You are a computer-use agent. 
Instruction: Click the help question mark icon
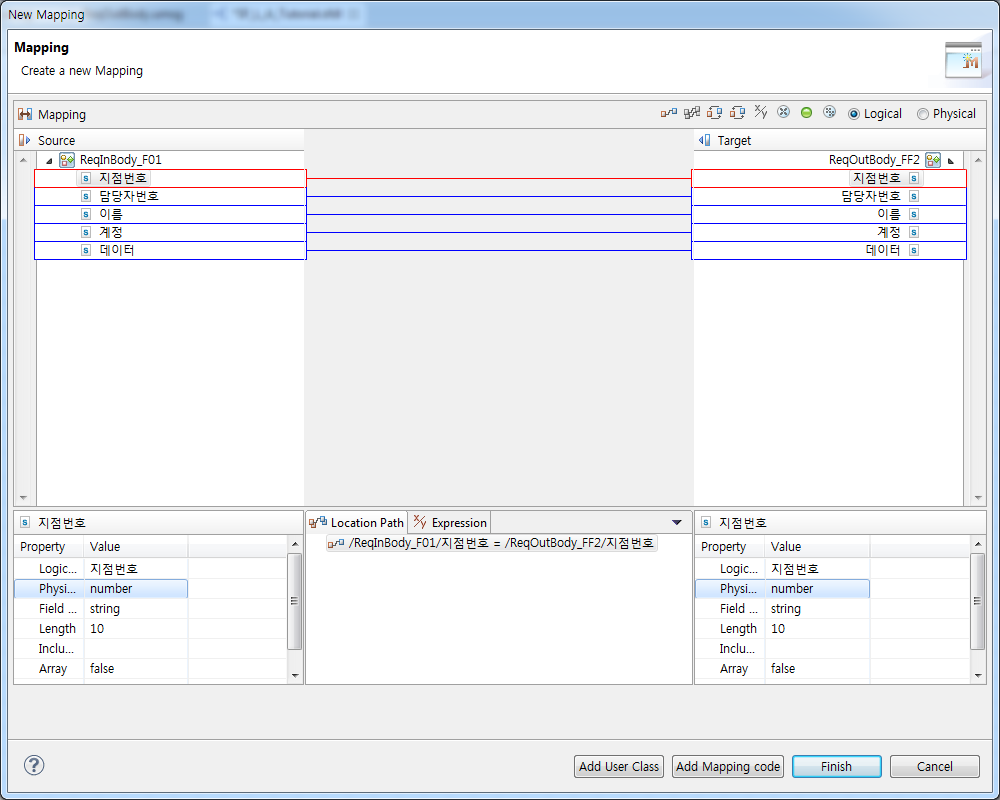click(33, 765)
